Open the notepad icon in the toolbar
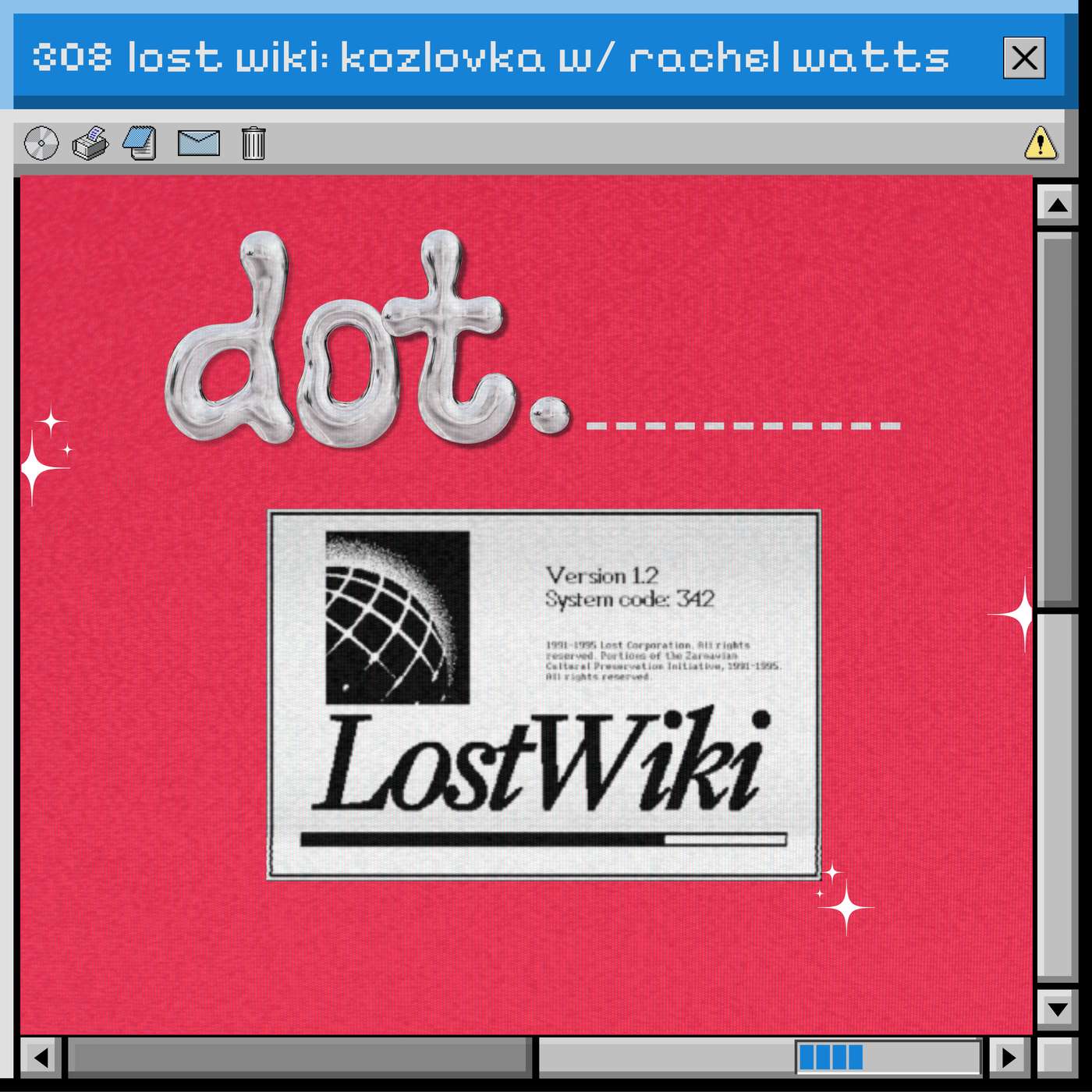 (x=140, y=144)
